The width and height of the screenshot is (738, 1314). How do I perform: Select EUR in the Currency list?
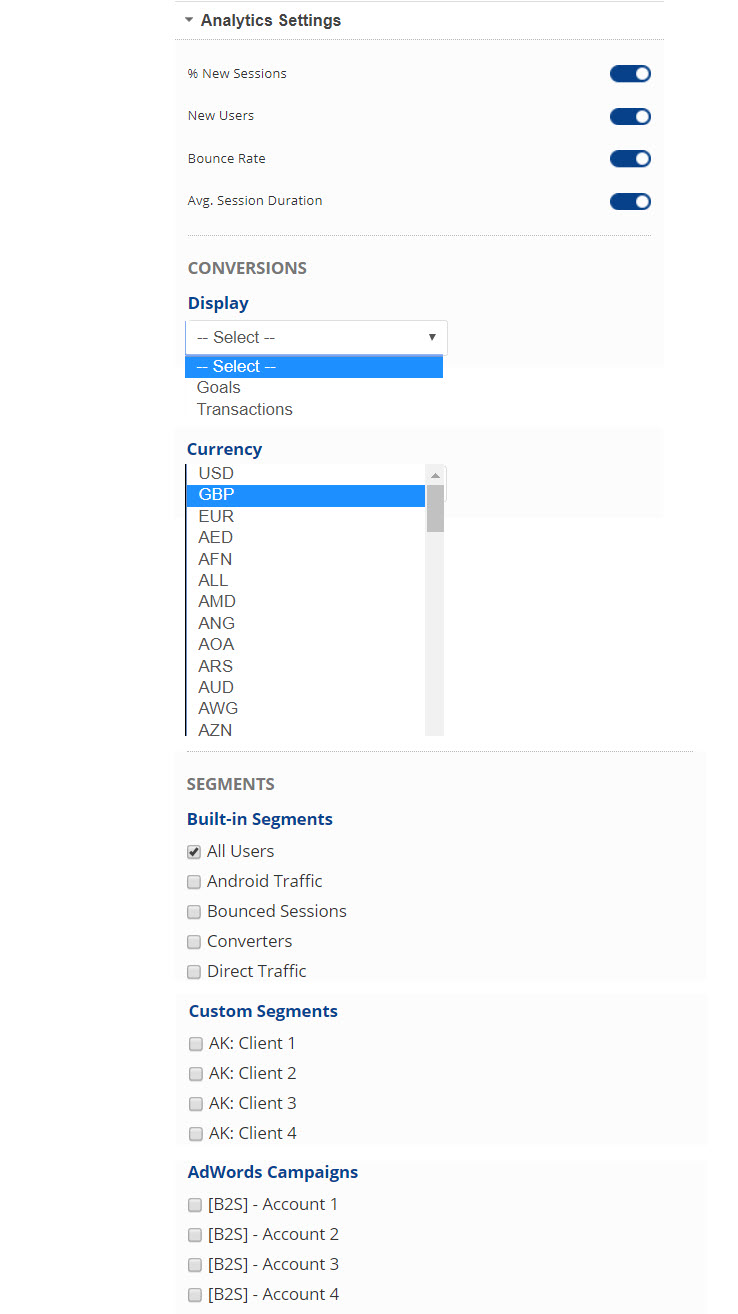216,517
